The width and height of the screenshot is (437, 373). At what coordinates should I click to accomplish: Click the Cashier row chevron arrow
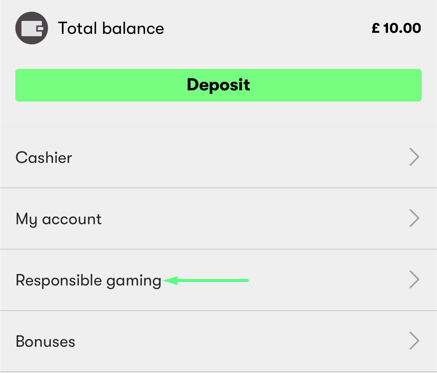[414, 157]
